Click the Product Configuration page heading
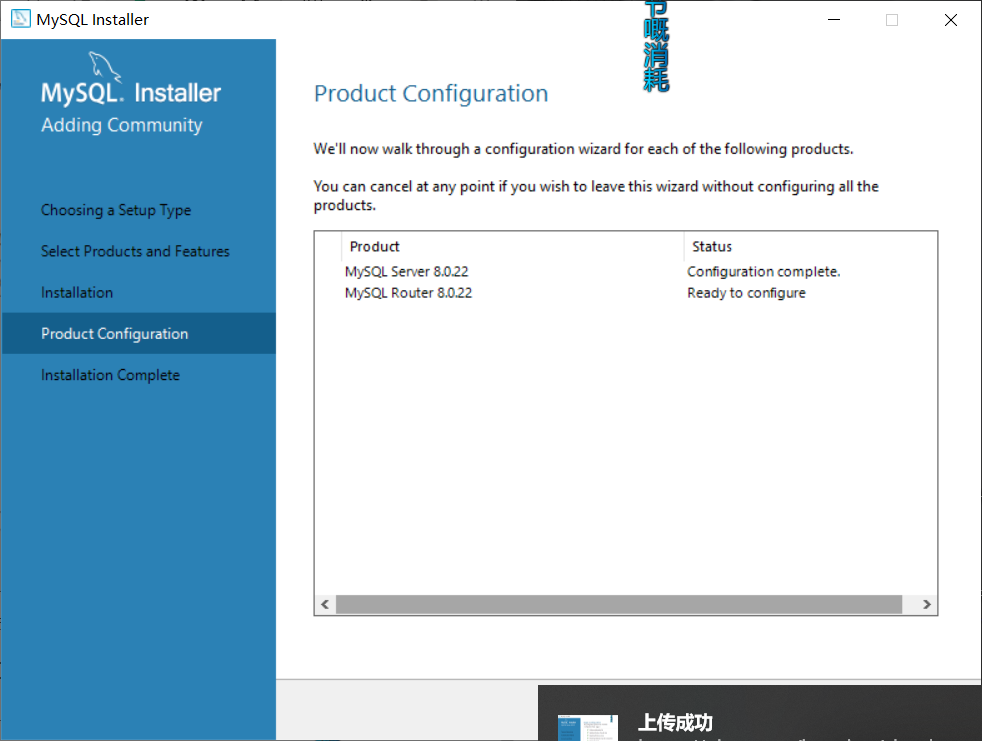Screen dimensions: 982x741 [431, 93]
